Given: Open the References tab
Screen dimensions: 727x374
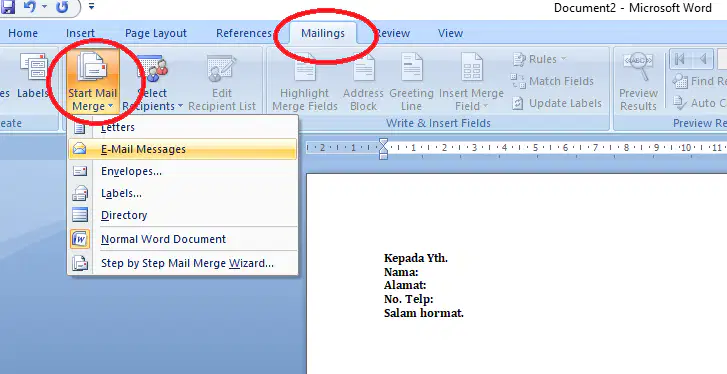Looking at the screenshot, I should [x=243, y=33].
